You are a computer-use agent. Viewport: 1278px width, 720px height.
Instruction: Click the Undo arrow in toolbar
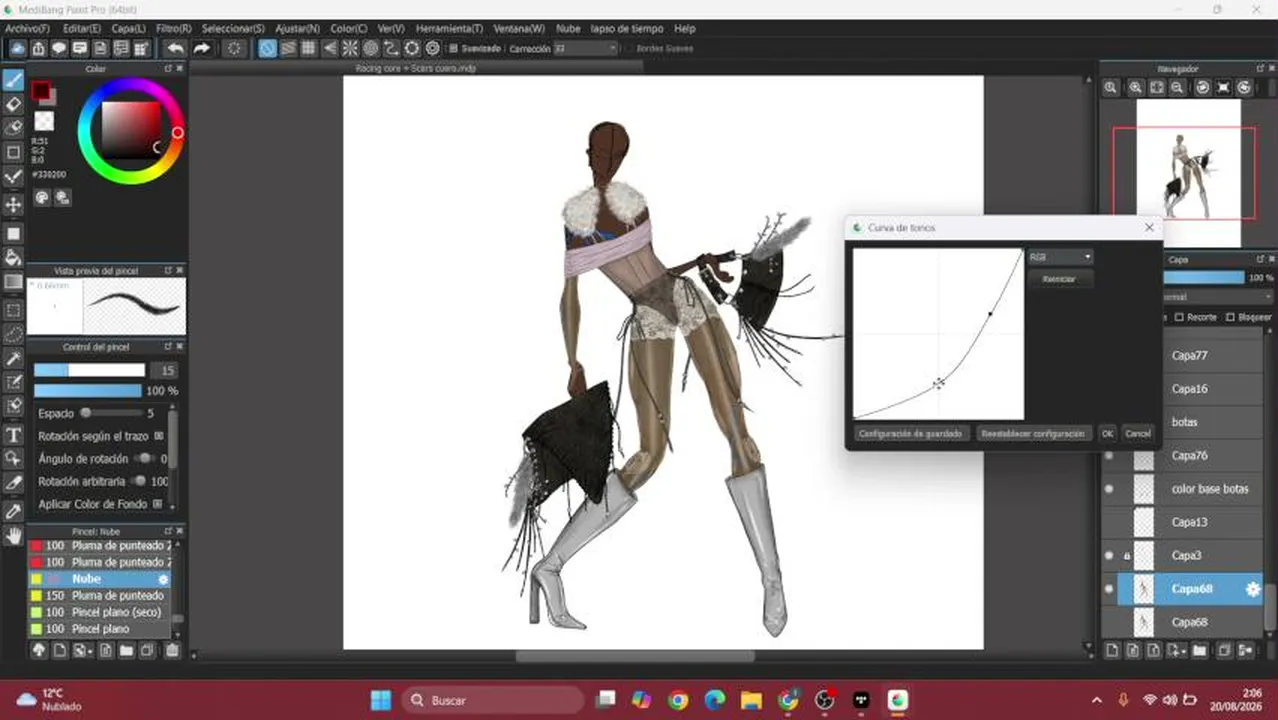click(x=175, y=48)
